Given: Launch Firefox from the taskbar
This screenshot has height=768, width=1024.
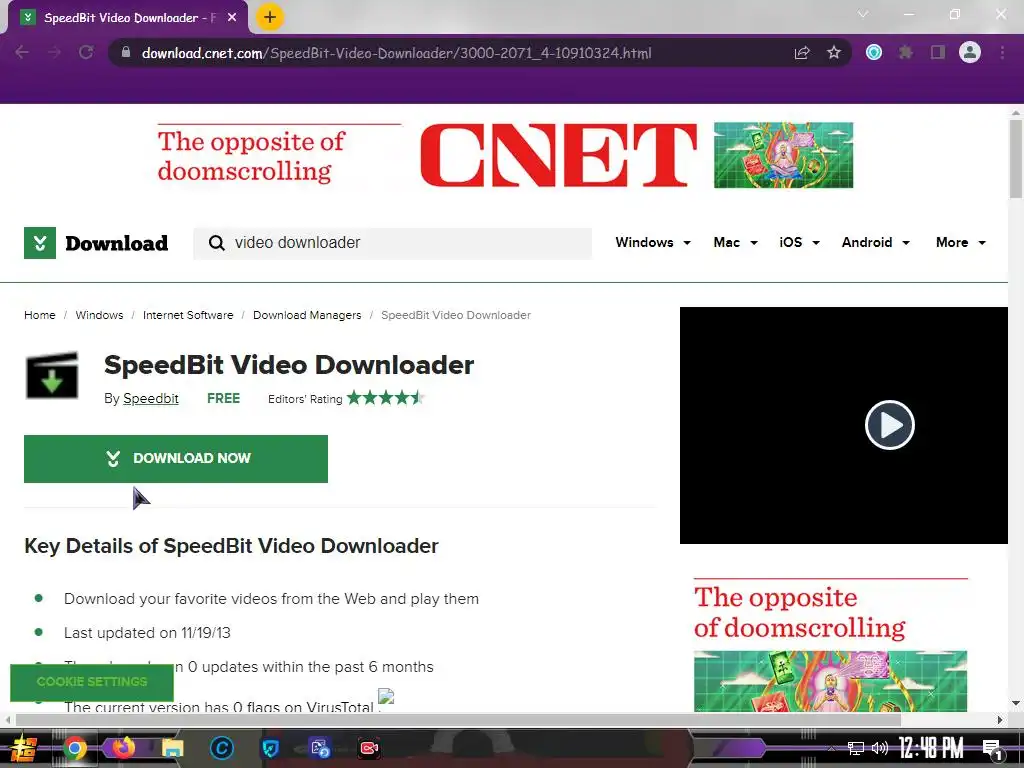Looking at the screenshot, I should pyautogui.click(x=123, y=748).
